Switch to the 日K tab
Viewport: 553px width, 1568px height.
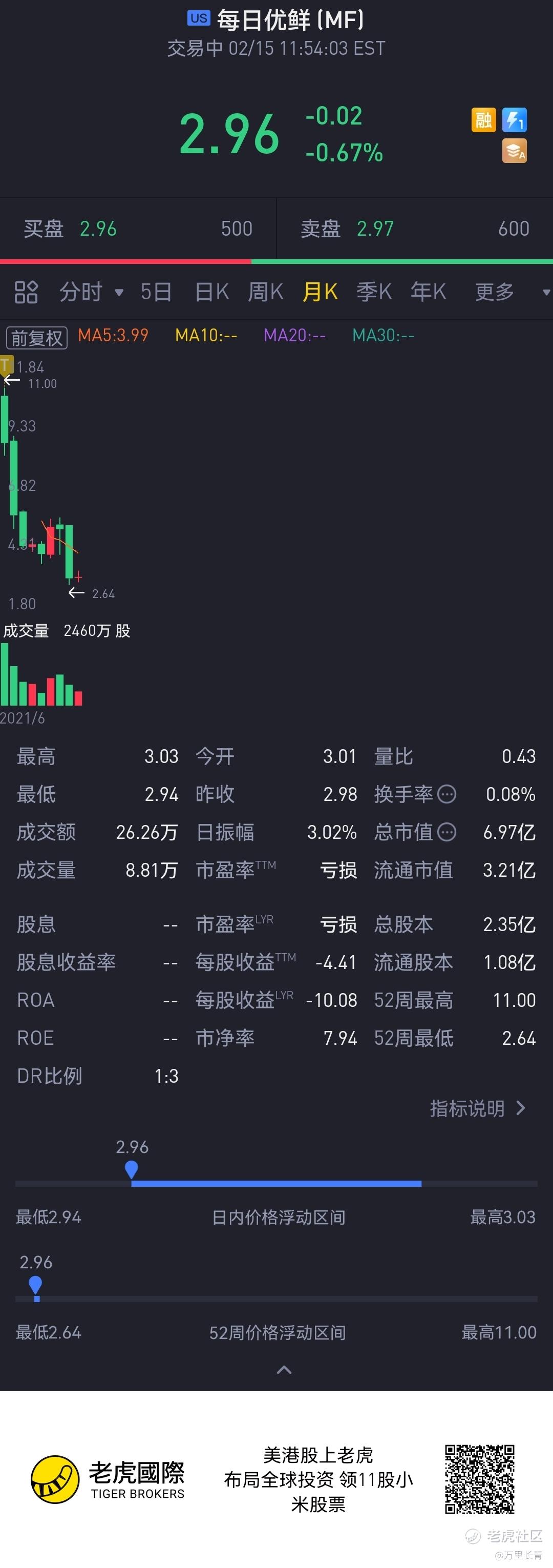[x=211, y=292]
